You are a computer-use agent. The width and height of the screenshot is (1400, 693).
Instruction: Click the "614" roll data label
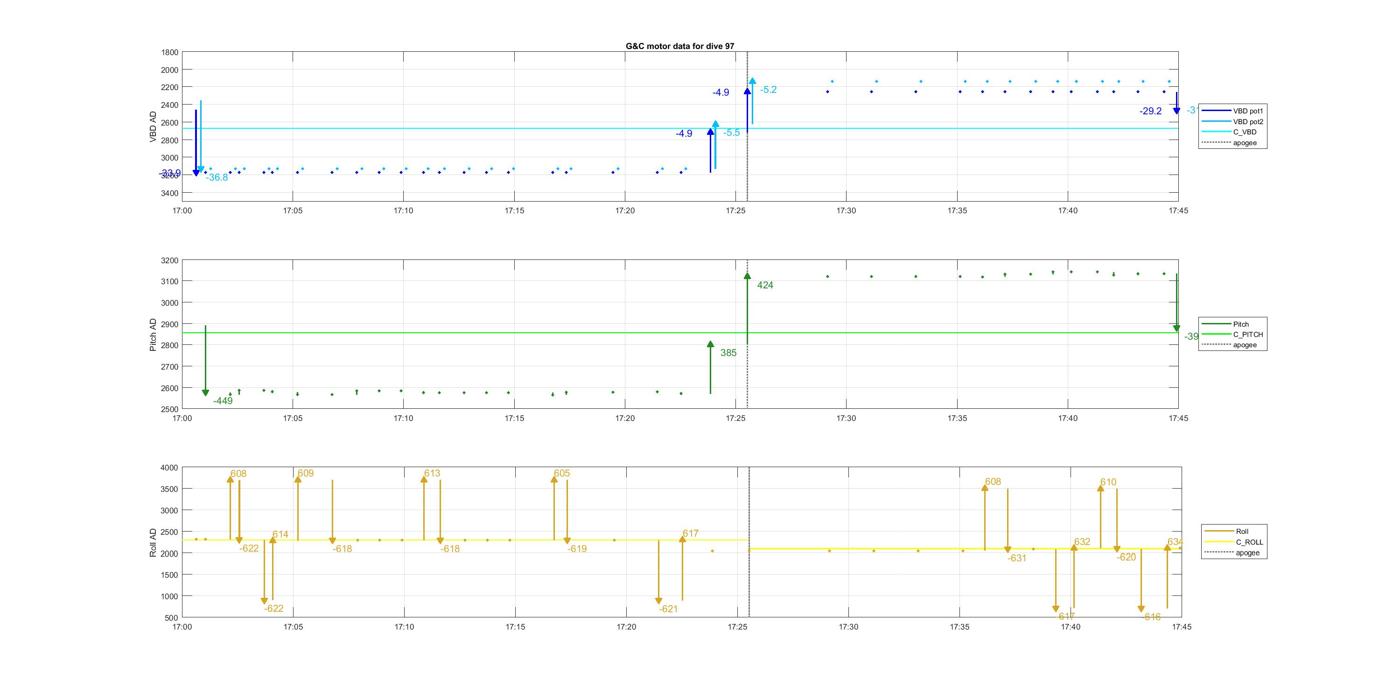tap(280, 535)
